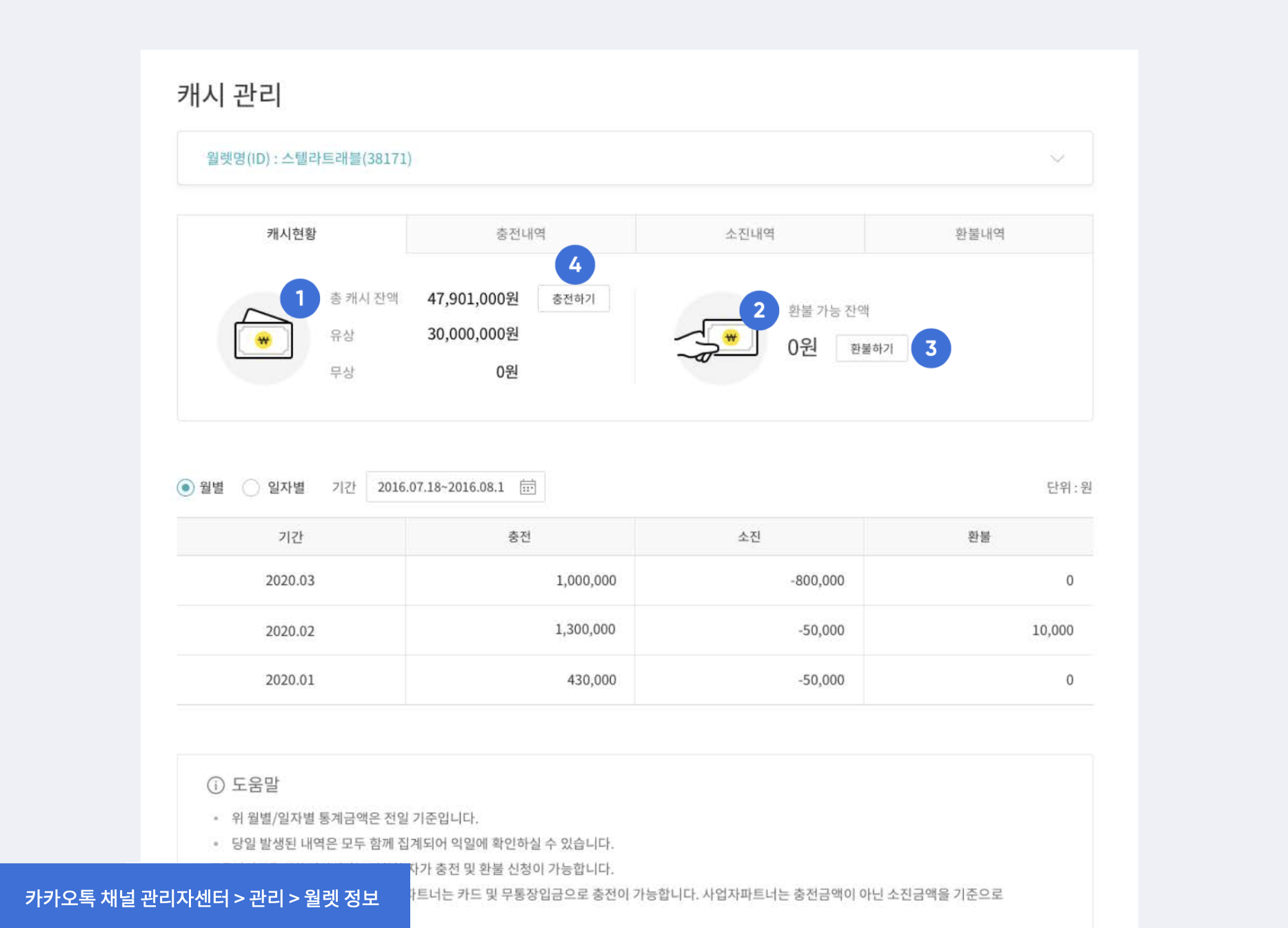Click the 카카오톡 채널 관리자센터 breadcrumb banner
This screenshot has height=928, width=1288.
point(205,896)
